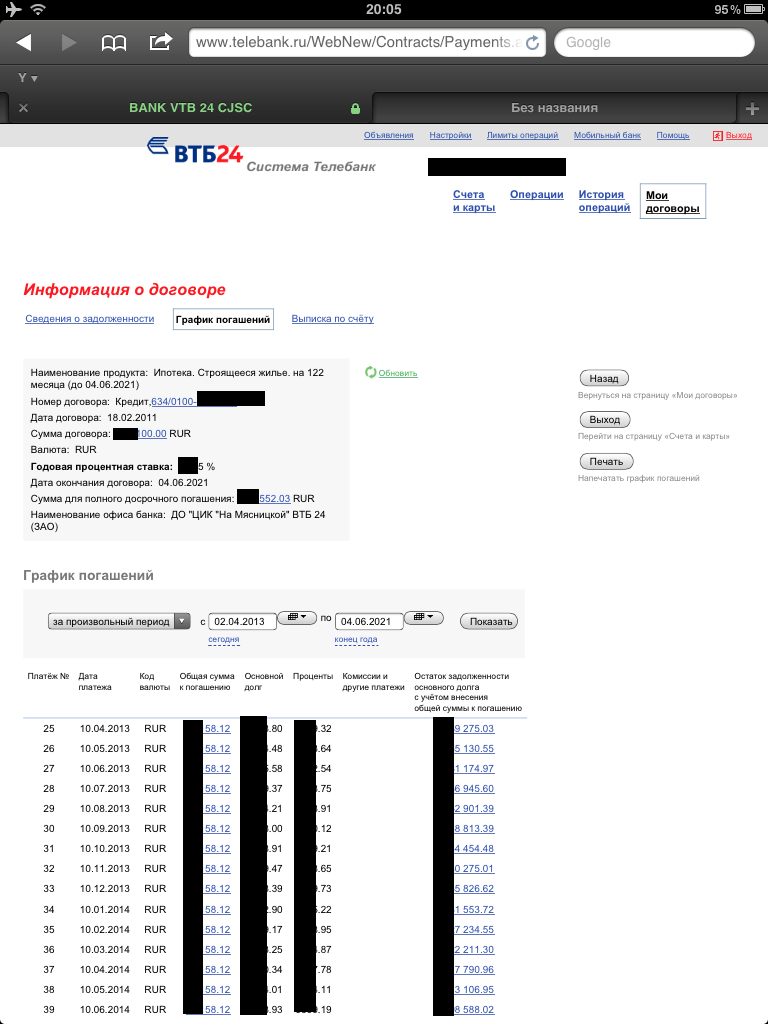Click the Остаток задолженности column header
Viewport: 768px width, 1024px height.
[468, 692]
